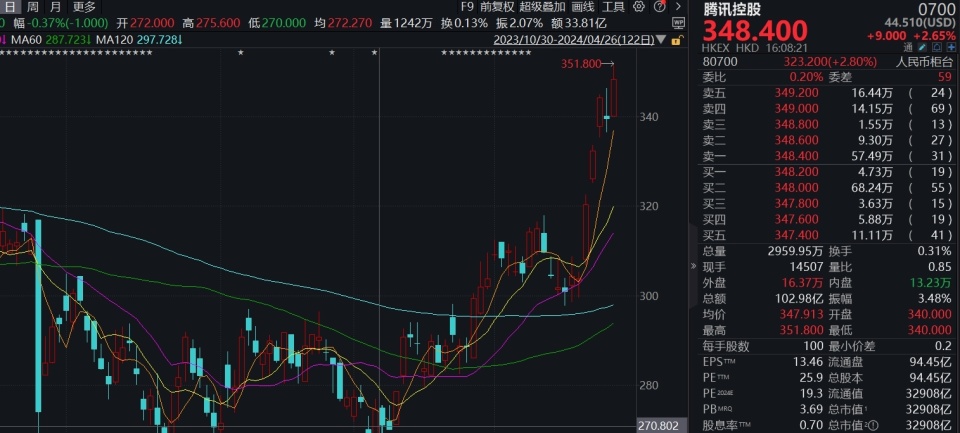Click the lone star marker left of center
Screen dimensions: 960x433
click(241, 53)
